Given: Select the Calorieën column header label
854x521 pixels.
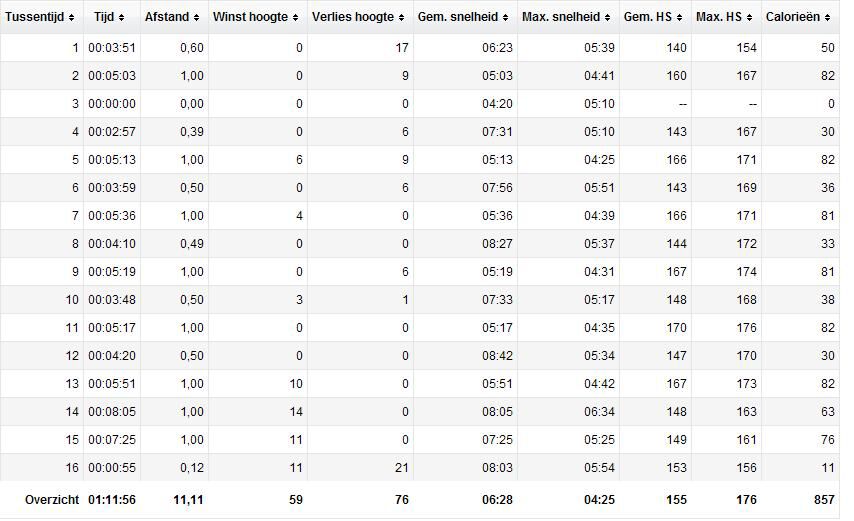Looking at the screenshot, I should tap(792, 17).
